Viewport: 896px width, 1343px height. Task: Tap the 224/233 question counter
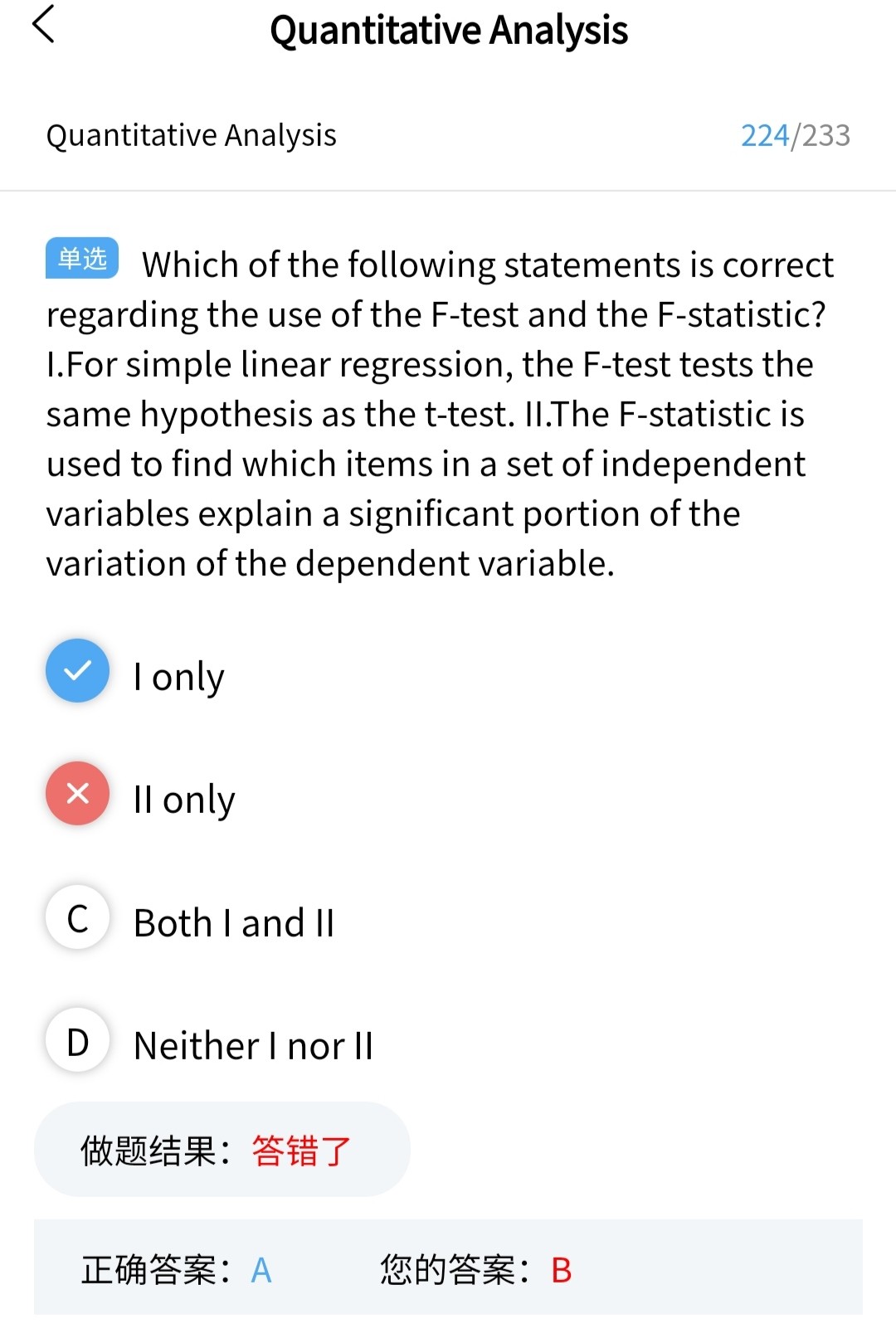click(795, 135)
